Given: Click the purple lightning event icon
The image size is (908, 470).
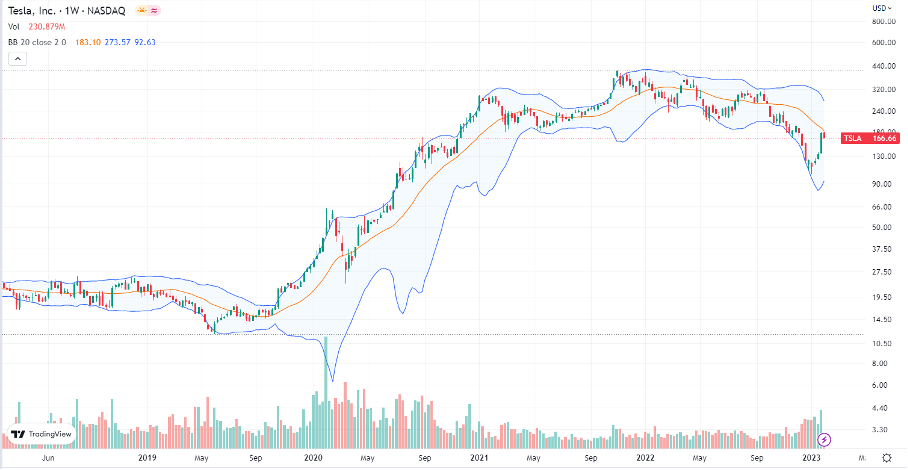Looking at the screenshot, I should click(x=825, y=439).
